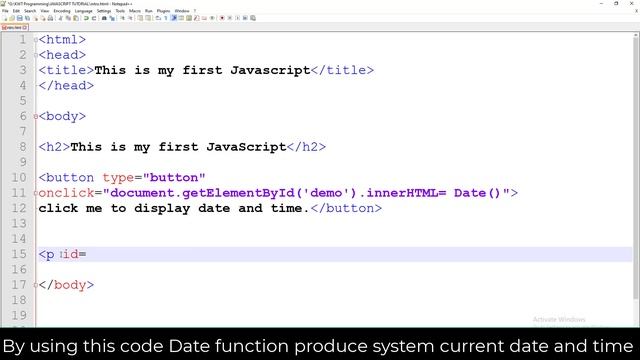Viewport: 640px width, 360px height.
Task: Click the '</body>' tag on line 17
Action: [x=66, y=285]
